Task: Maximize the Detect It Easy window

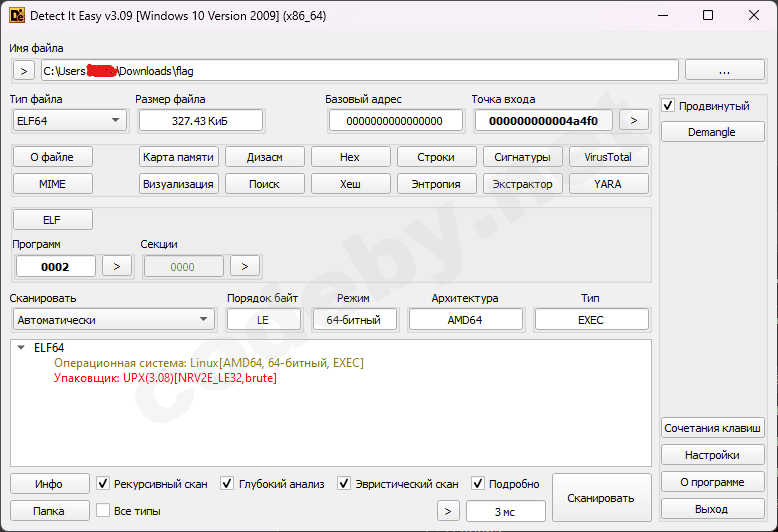Action: [x=708, y=15]
